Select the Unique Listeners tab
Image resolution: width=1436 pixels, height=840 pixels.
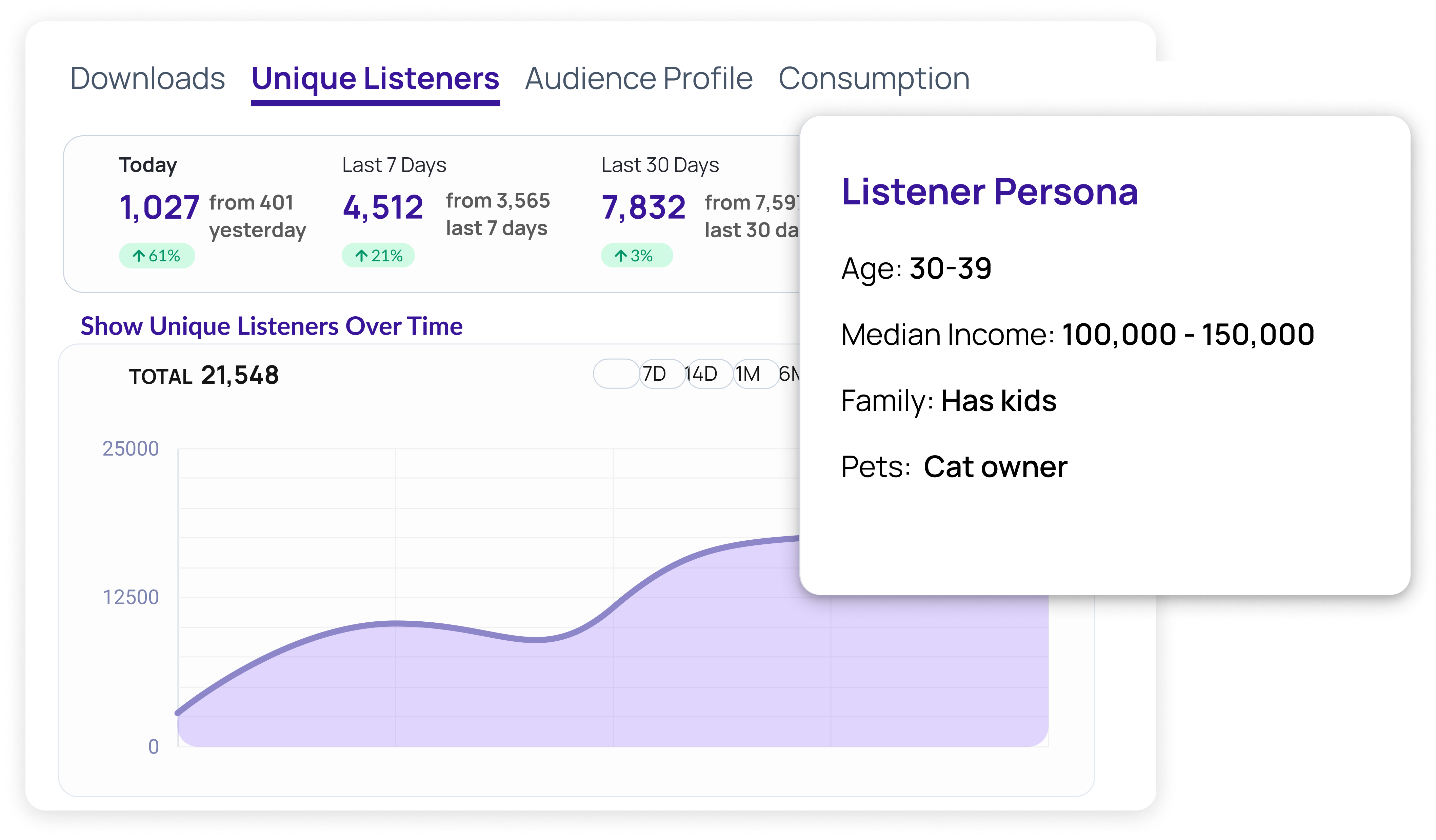click(375, 79)
